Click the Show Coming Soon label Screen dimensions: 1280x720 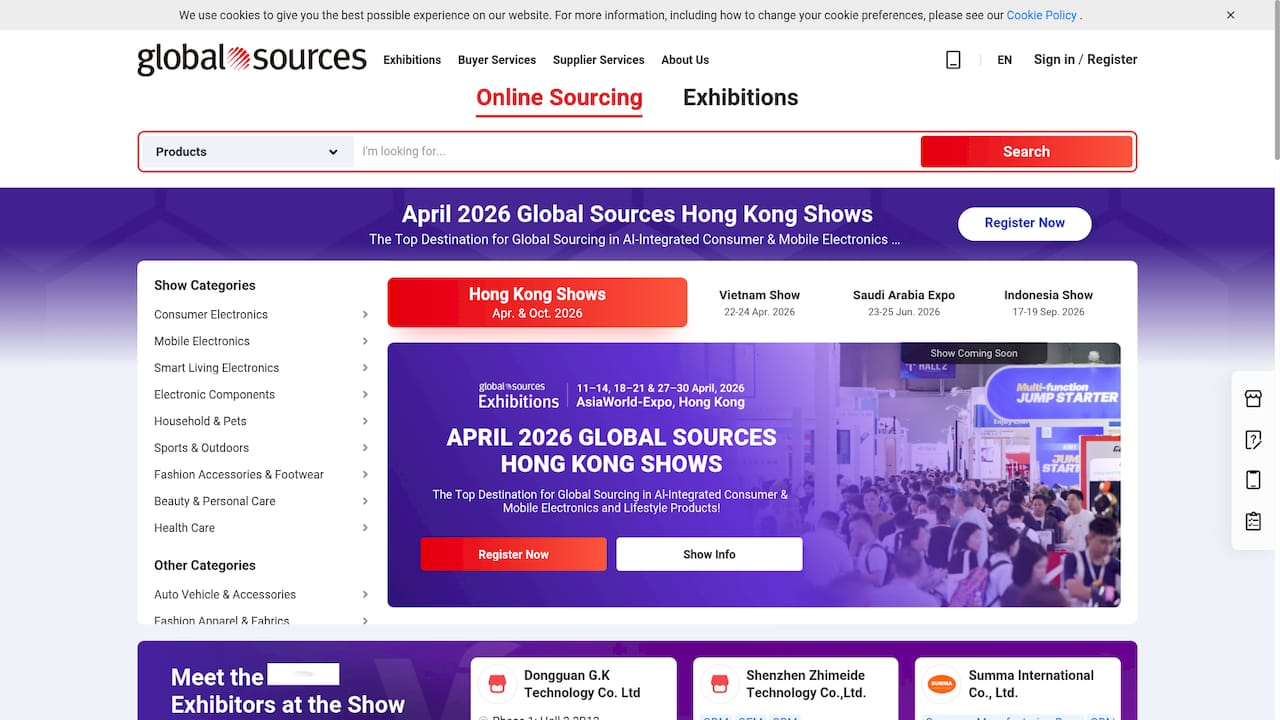(x=974, y=353)
